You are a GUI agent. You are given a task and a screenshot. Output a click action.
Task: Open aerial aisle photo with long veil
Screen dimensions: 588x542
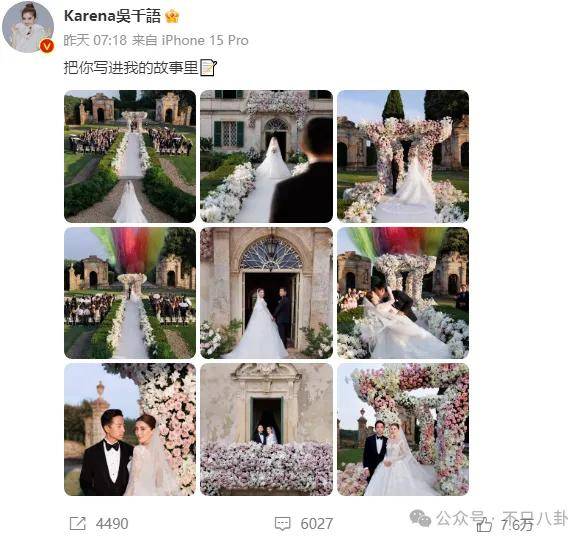130,156
